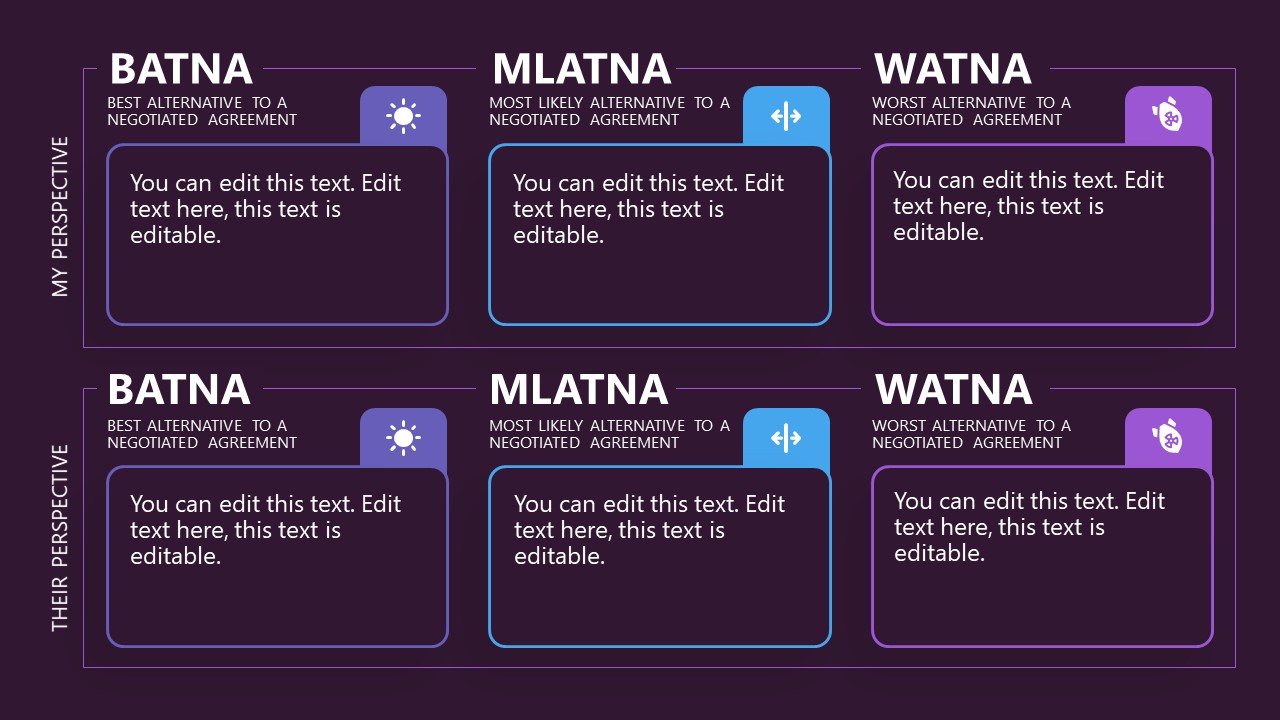Click the MY PERSPECTIVE vertical label
The image size is (1280, 720).
click(x=61, y=216)
